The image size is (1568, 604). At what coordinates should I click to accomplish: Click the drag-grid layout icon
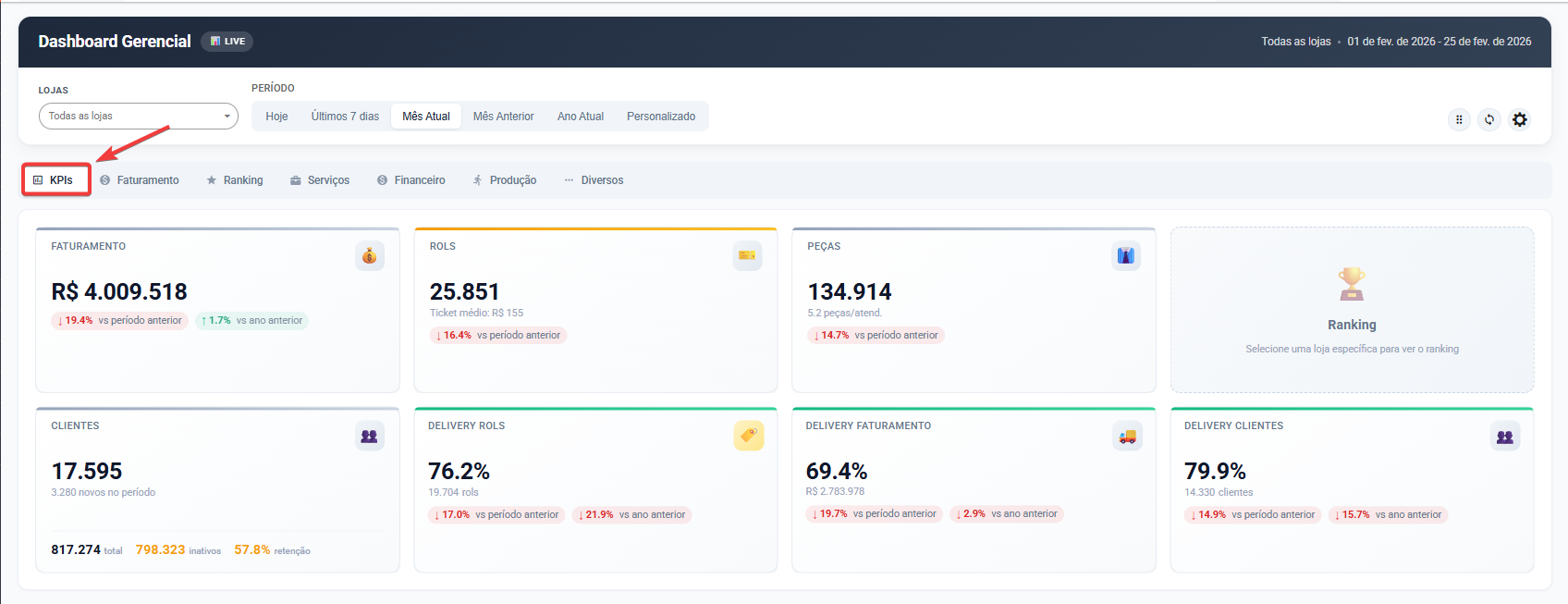tap(1459, 119)
